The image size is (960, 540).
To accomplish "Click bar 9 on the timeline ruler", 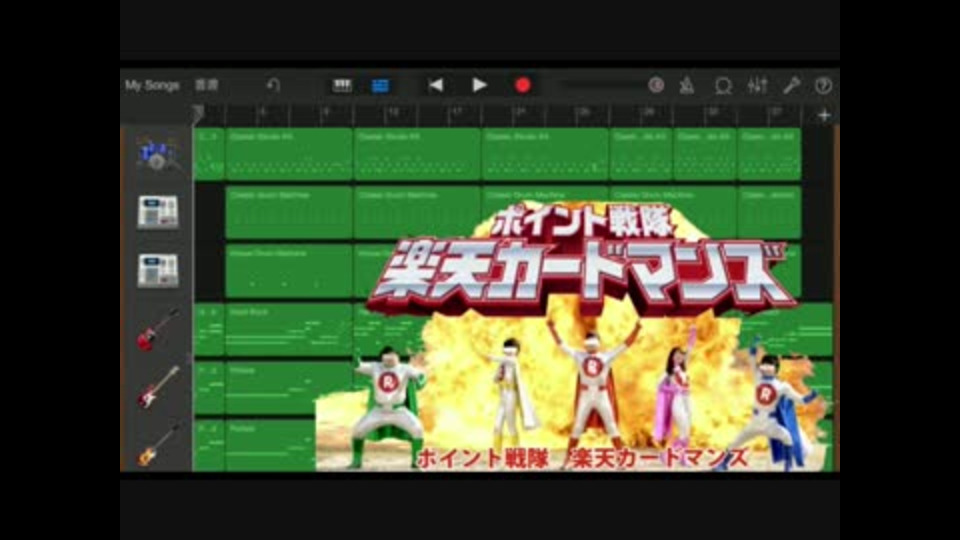I will pos(326,112).
